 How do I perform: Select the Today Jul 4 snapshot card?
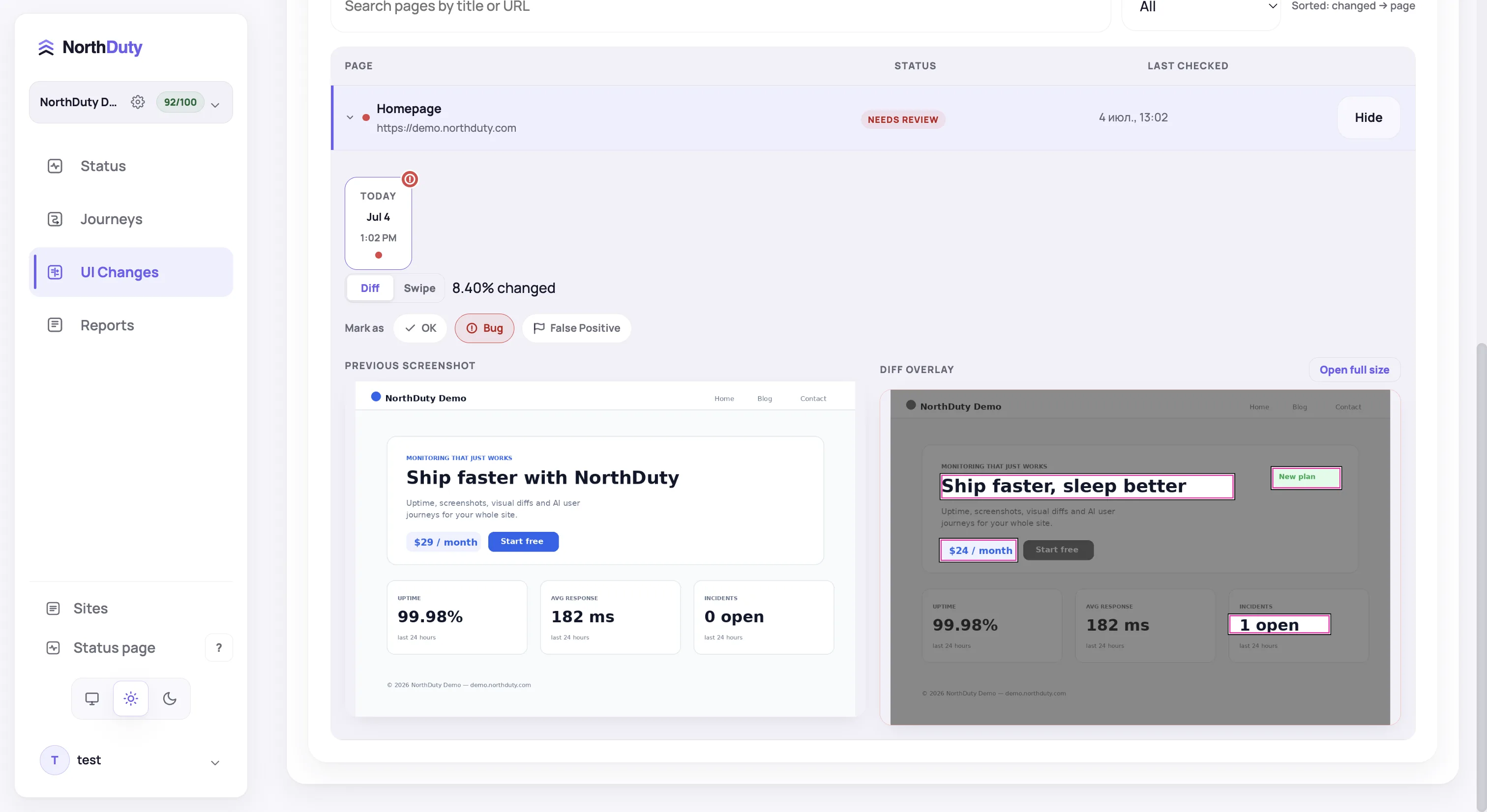378,224
